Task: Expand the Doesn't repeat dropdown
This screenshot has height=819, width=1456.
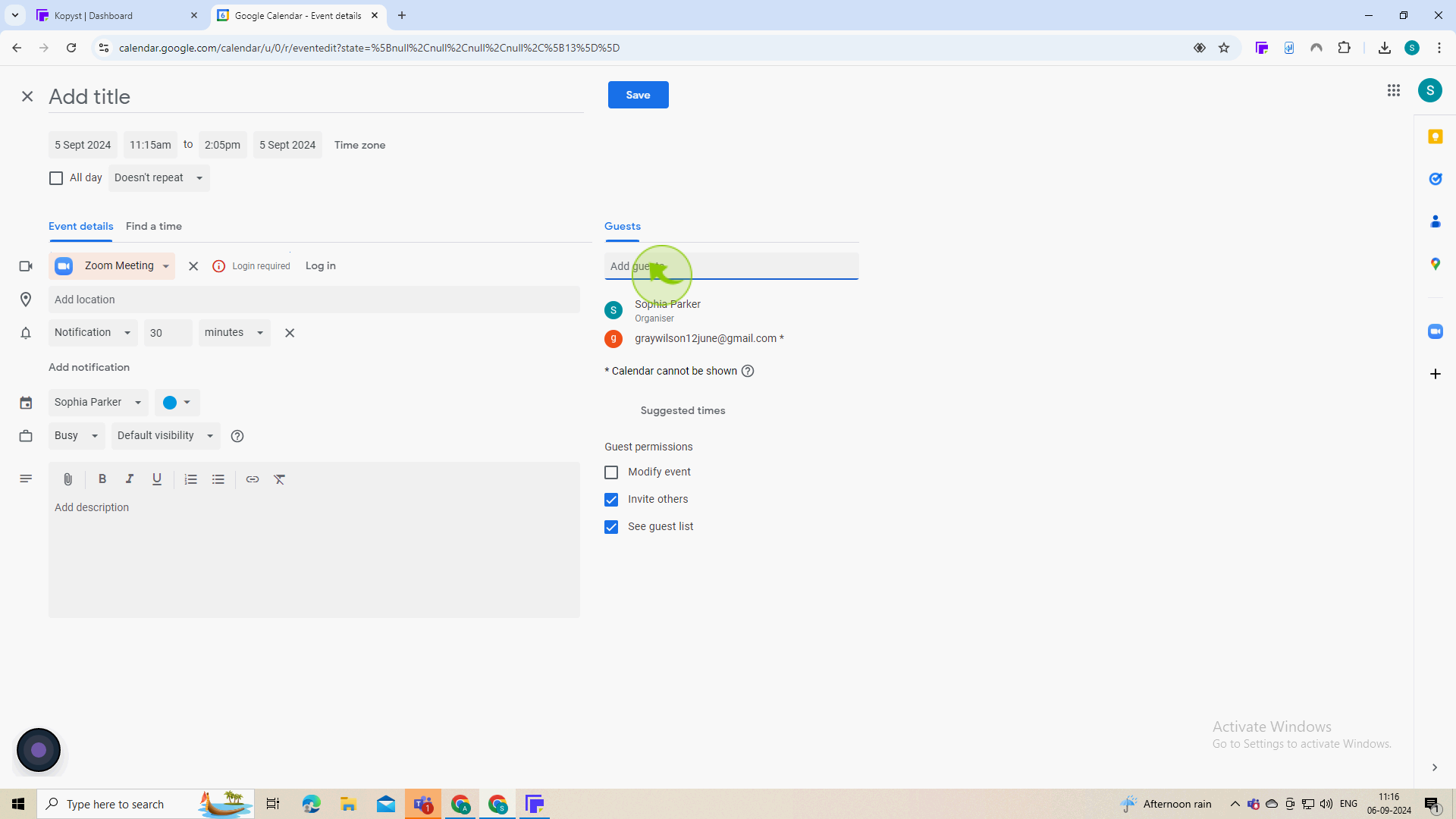Action: (159, 177)
